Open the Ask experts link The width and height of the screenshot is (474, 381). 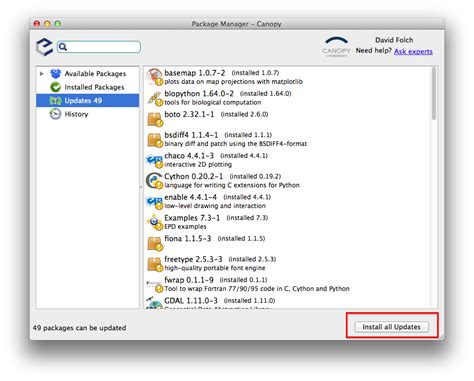coord(413,51)
